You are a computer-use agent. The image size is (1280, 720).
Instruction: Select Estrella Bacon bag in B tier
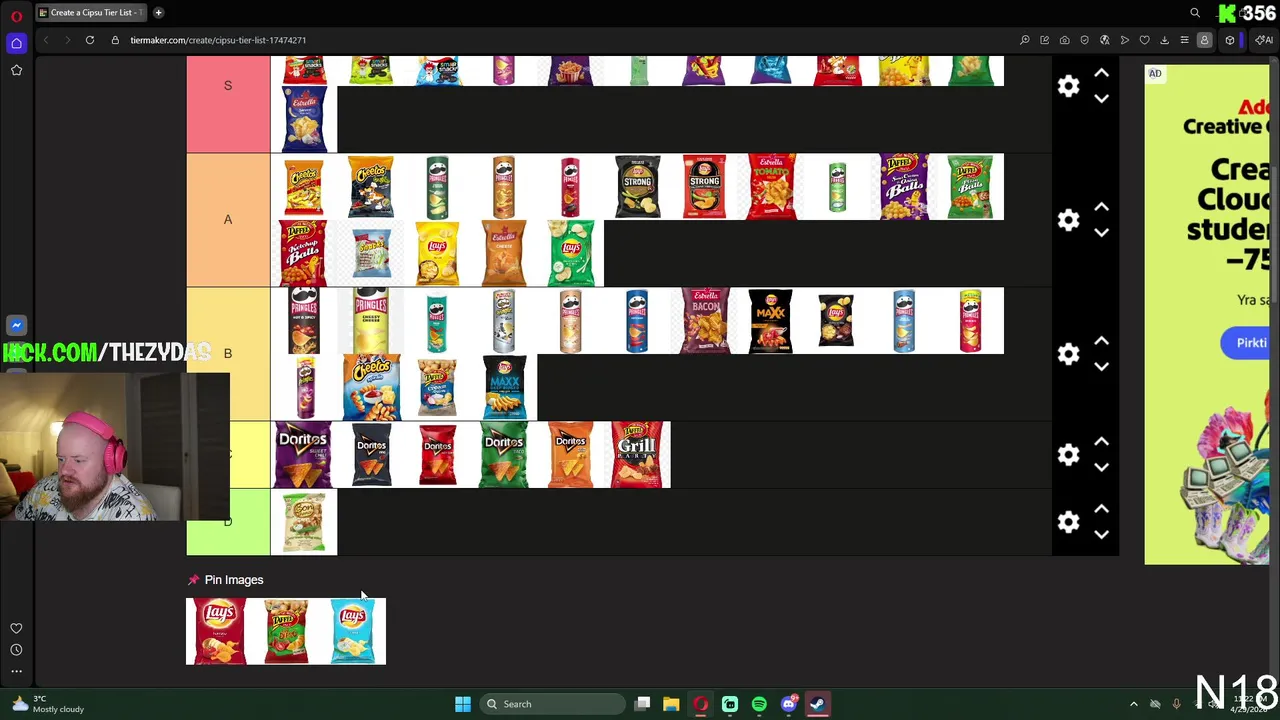pos(705,321)
